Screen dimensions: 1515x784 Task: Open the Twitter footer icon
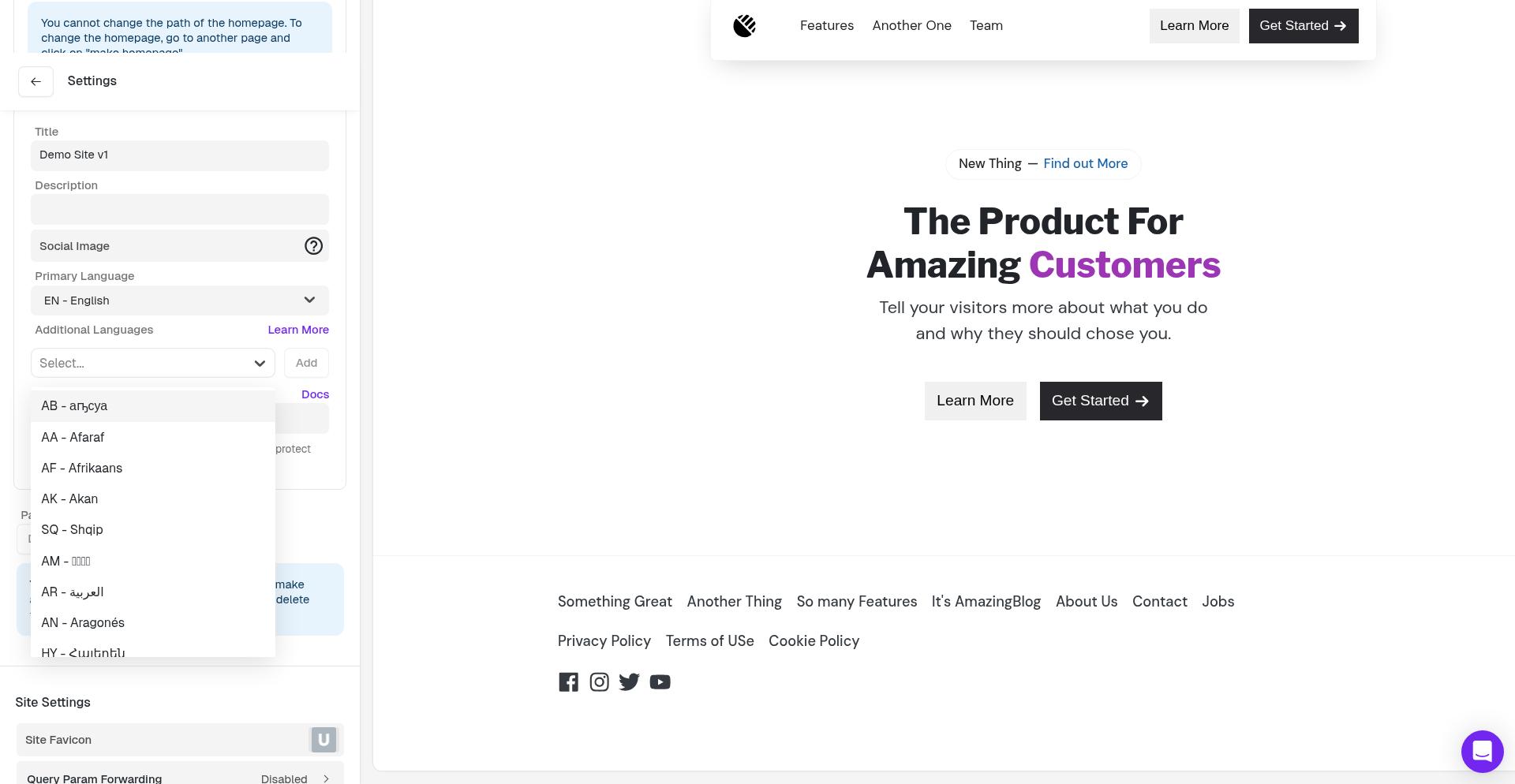629,682
